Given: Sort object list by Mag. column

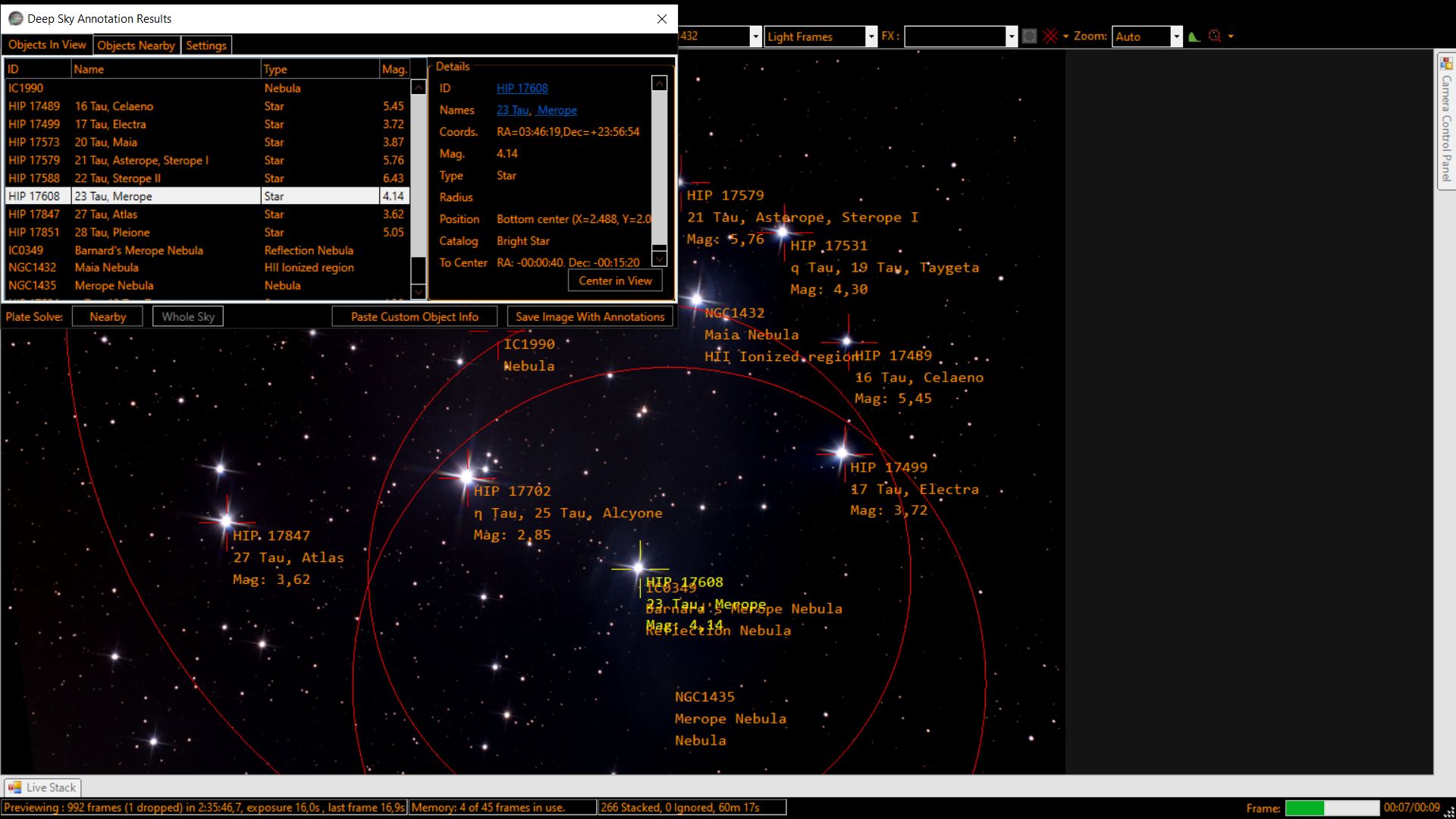Looking at the screenshot, I should [394, 69].
